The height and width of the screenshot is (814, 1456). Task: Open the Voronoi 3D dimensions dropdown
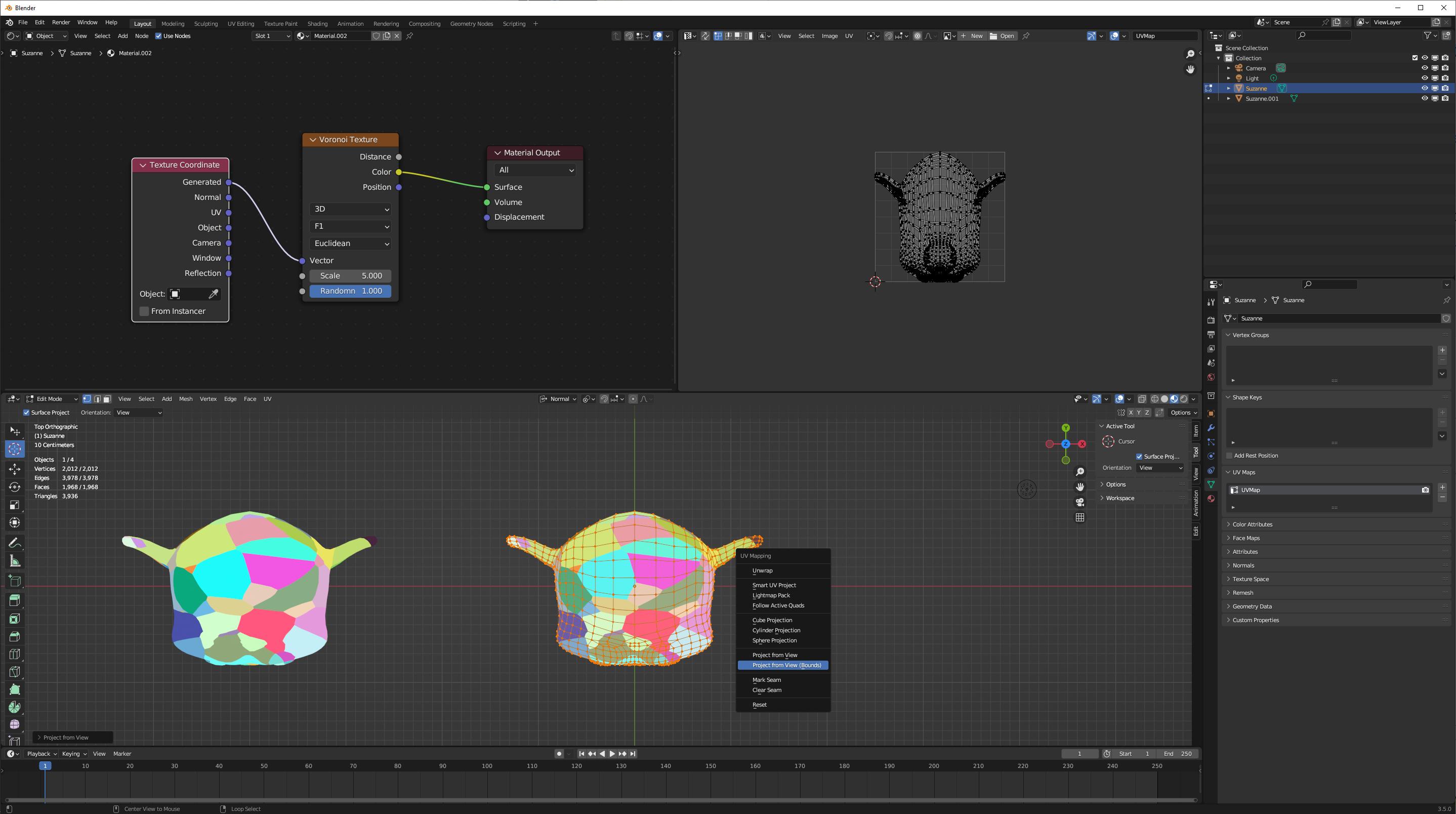click(x=350, y=209)
